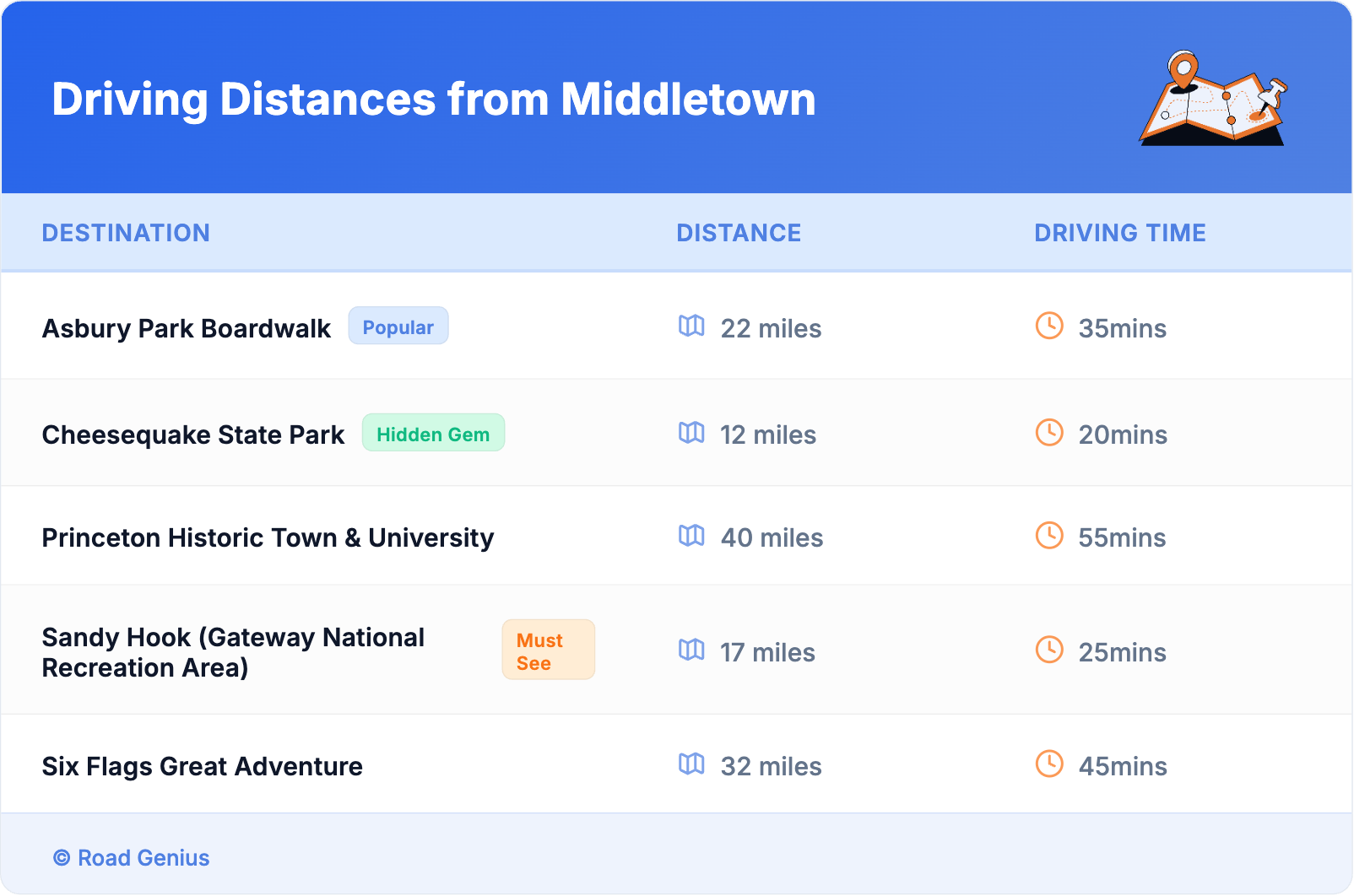Select the Popular badge
Screen dimensions: 1354x896
pos(398,327)
